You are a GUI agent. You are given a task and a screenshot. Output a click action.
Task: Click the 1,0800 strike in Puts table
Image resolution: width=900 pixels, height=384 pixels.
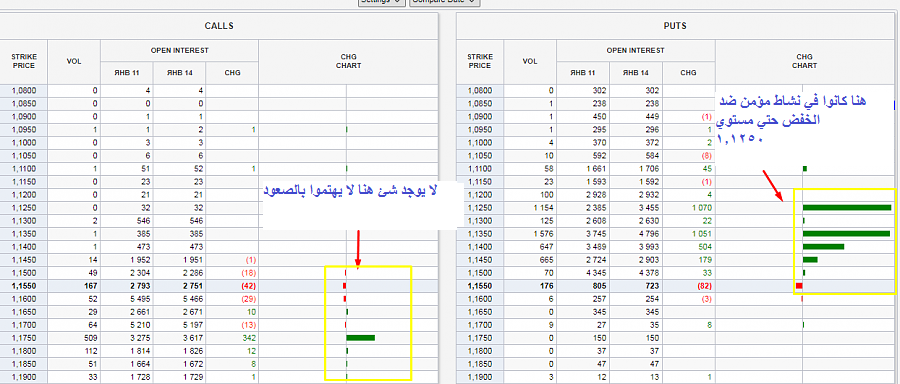(479, 91)
